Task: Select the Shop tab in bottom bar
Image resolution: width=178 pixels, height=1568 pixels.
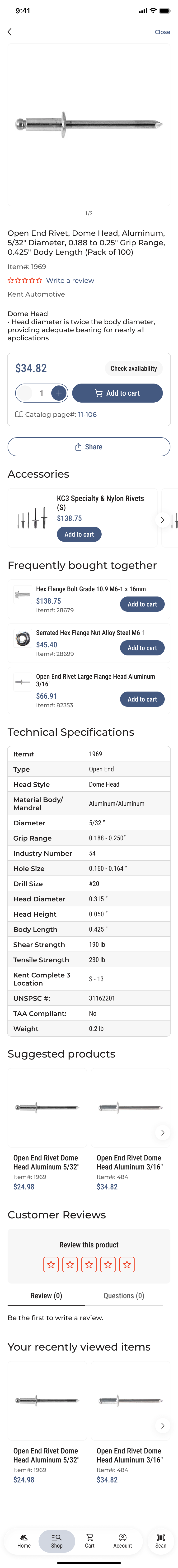Action: tap(56, 1541)
